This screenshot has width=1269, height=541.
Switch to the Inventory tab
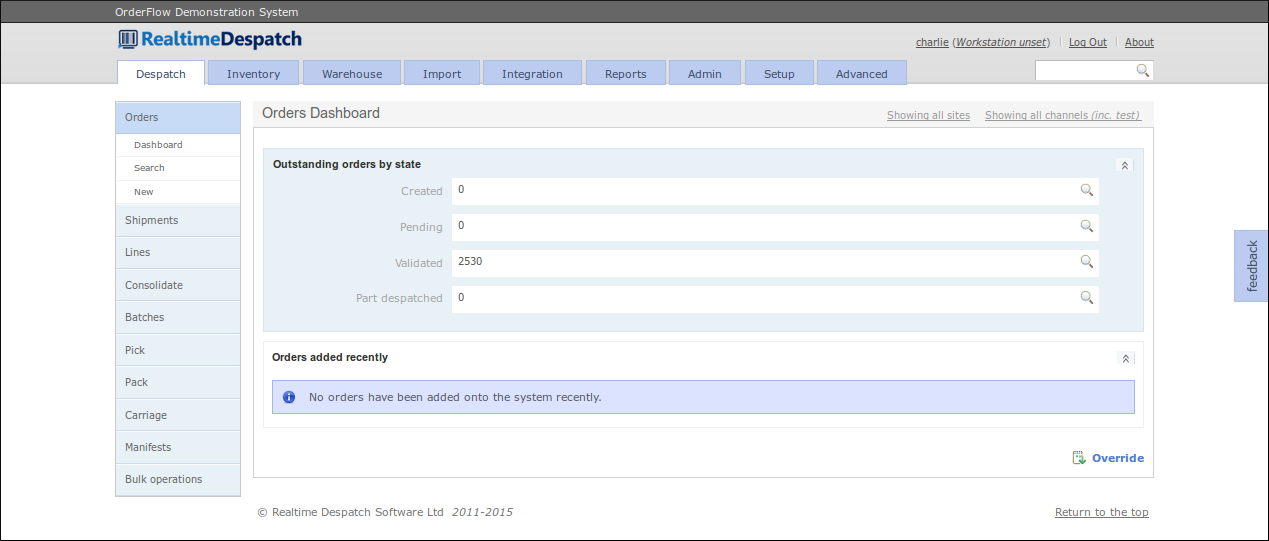[253, 73]
